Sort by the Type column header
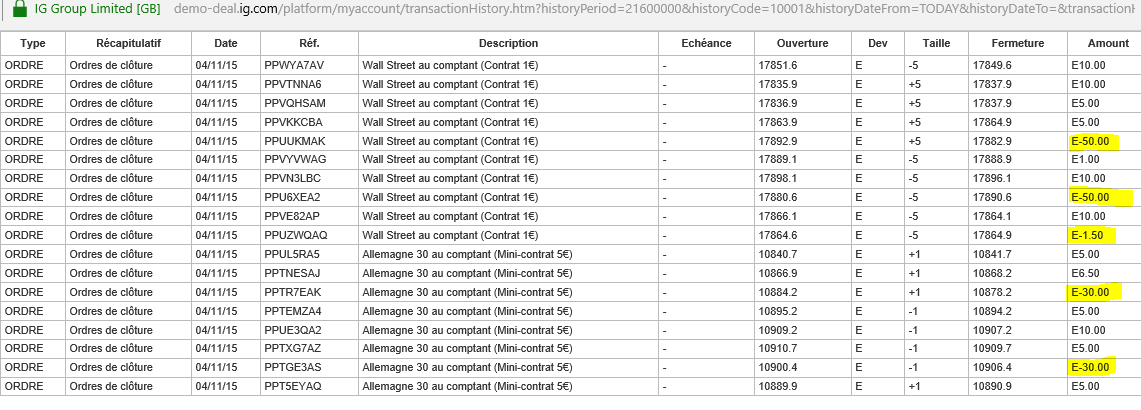The height and width of the screenshot is (410, 1141). click(x=33, y=44)
